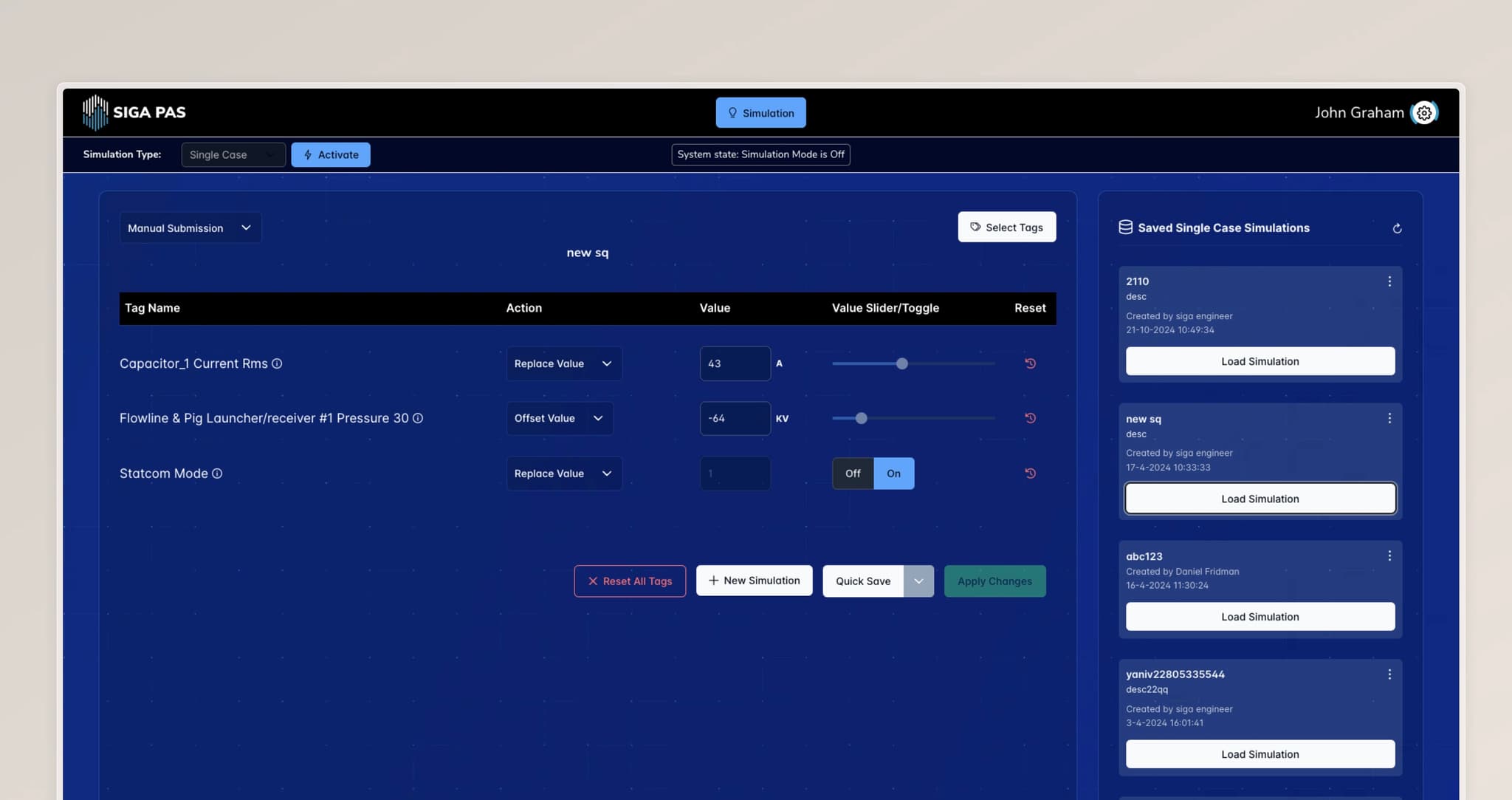
Task: Open three-dot menu for abc123 simulation
Action: pos(1389,556)
